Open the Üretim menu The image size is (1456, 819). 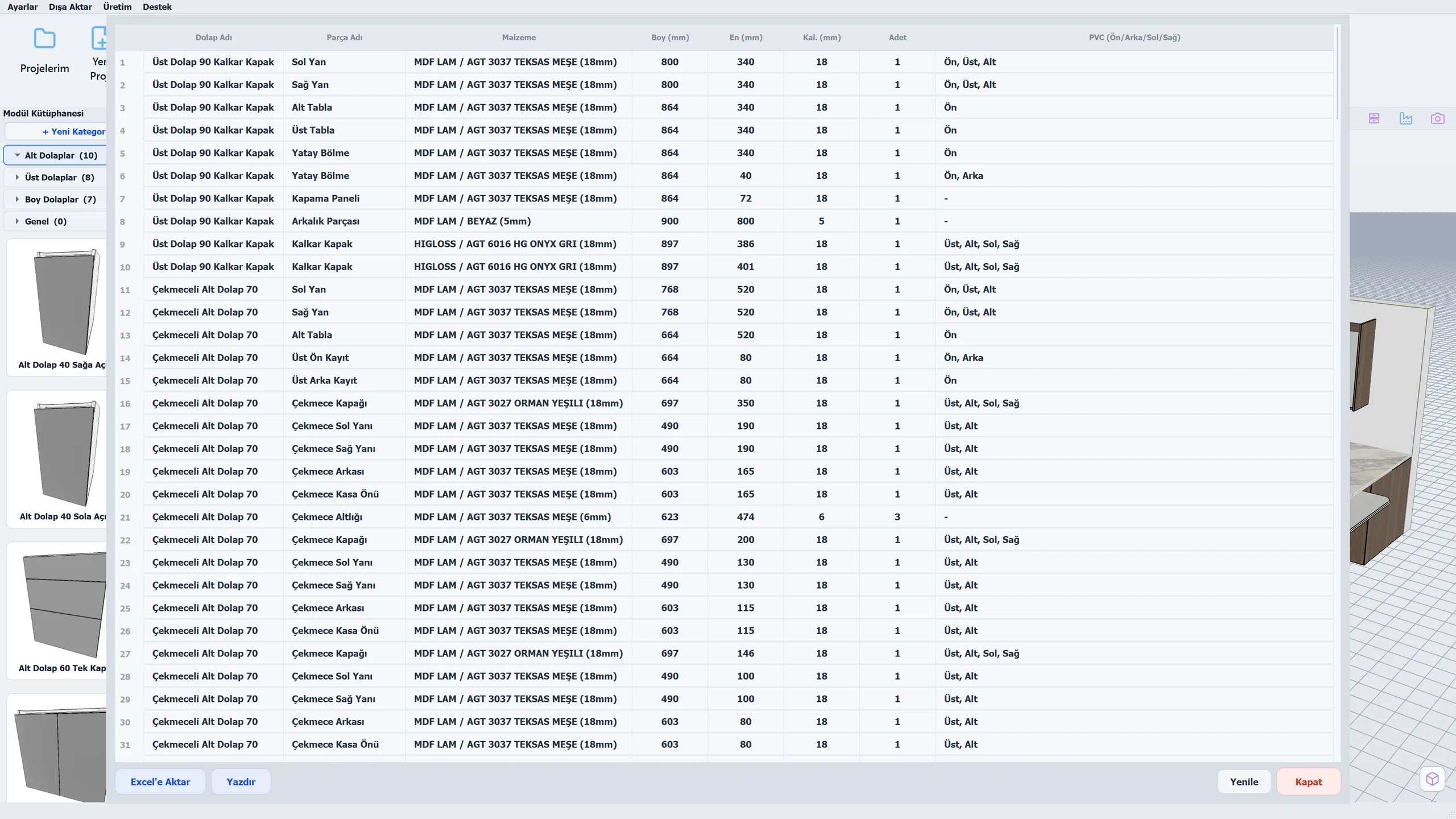coord(117,7)
